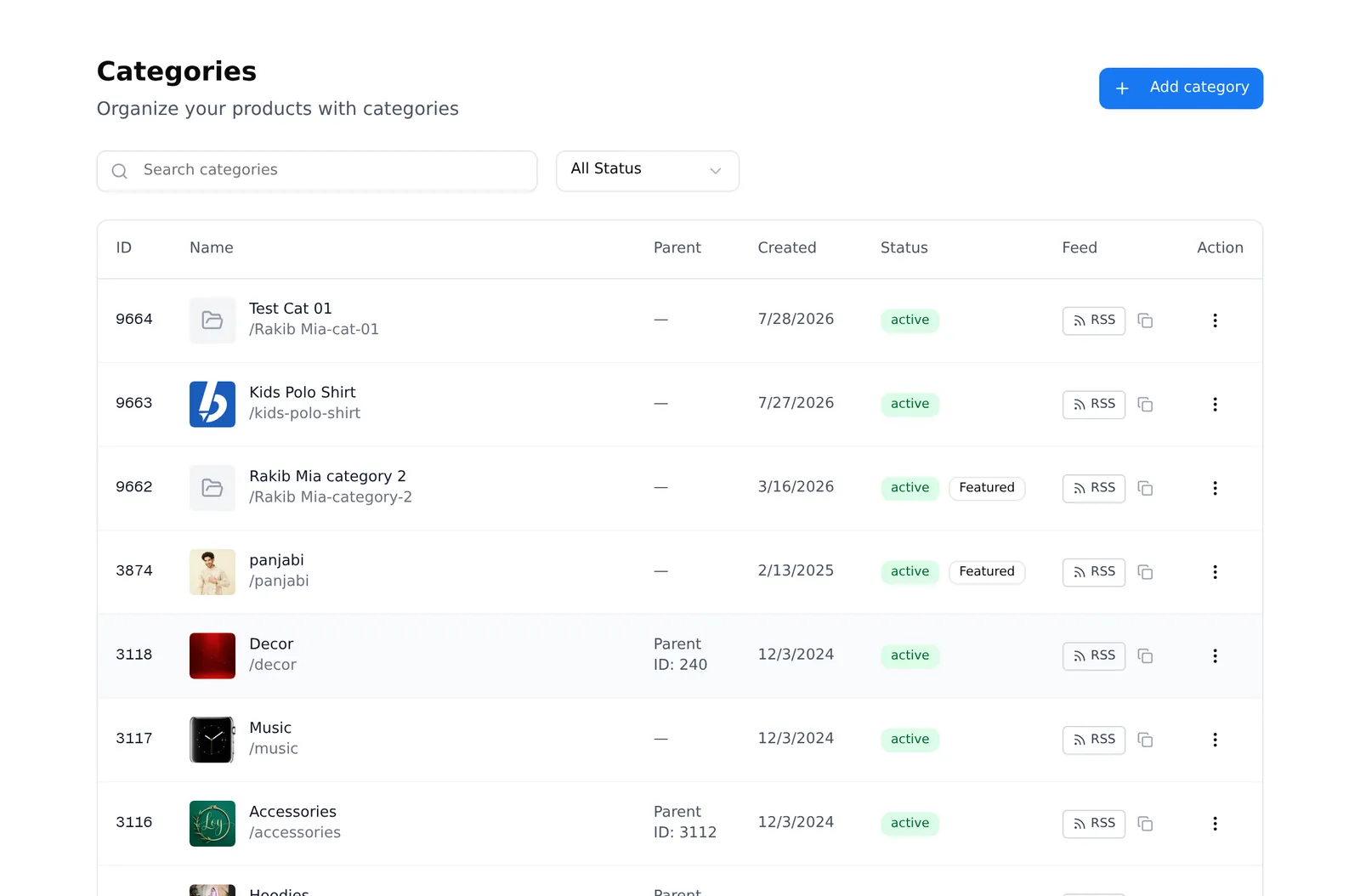
Task: Click the 7/27/2026 created date
Action: (x=796, y=403)
